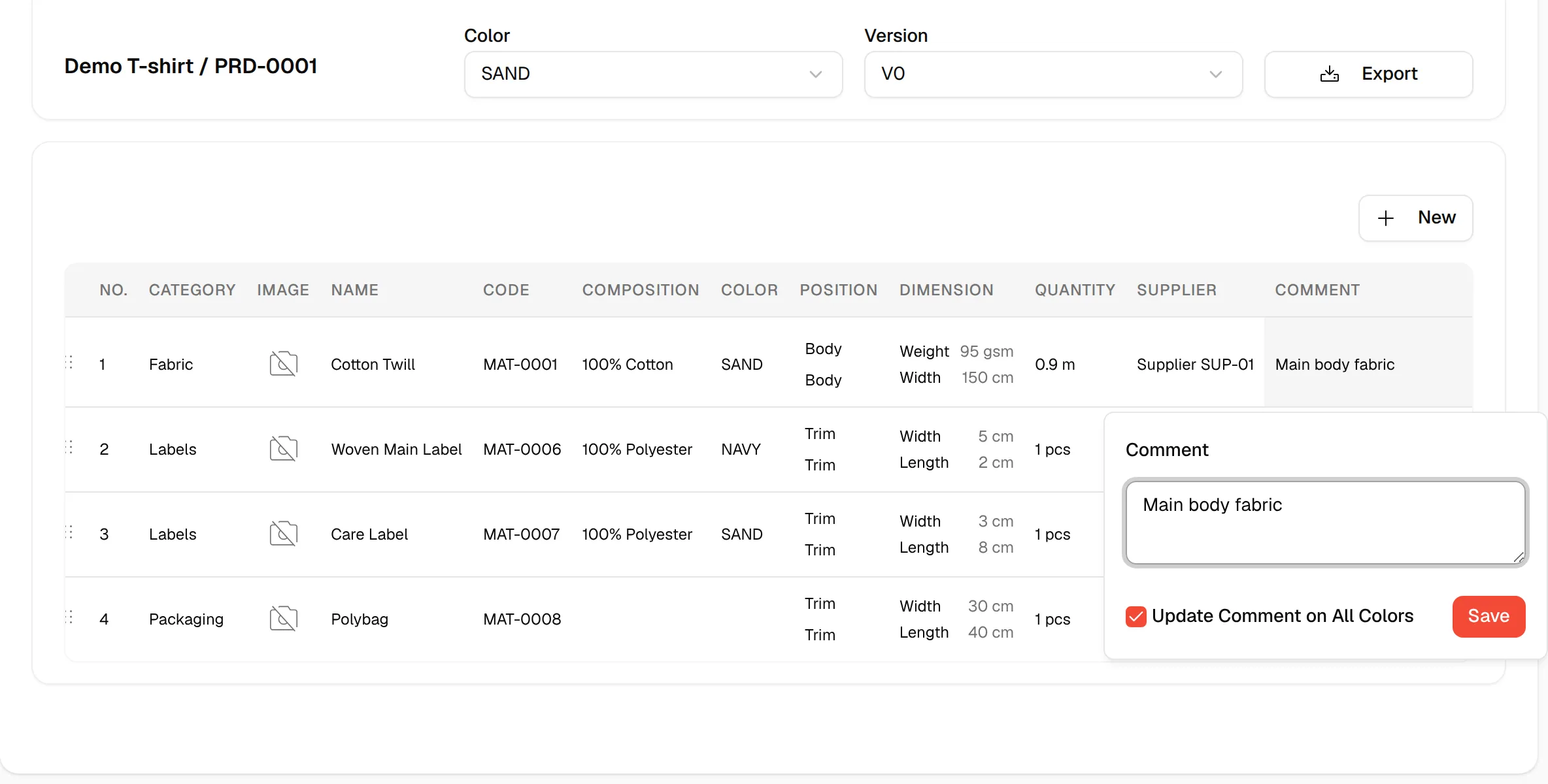The width and height of the screenshot is (1548, 784).
Task: Click the NAME column header
Action: [x=355, y=290]
